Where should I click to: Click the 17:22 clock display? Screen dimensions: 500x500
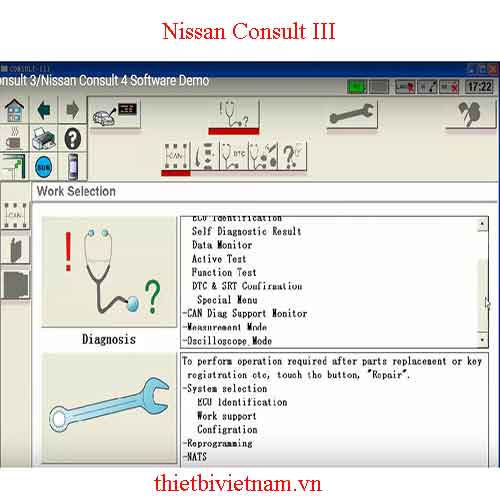tap(479, 87)
